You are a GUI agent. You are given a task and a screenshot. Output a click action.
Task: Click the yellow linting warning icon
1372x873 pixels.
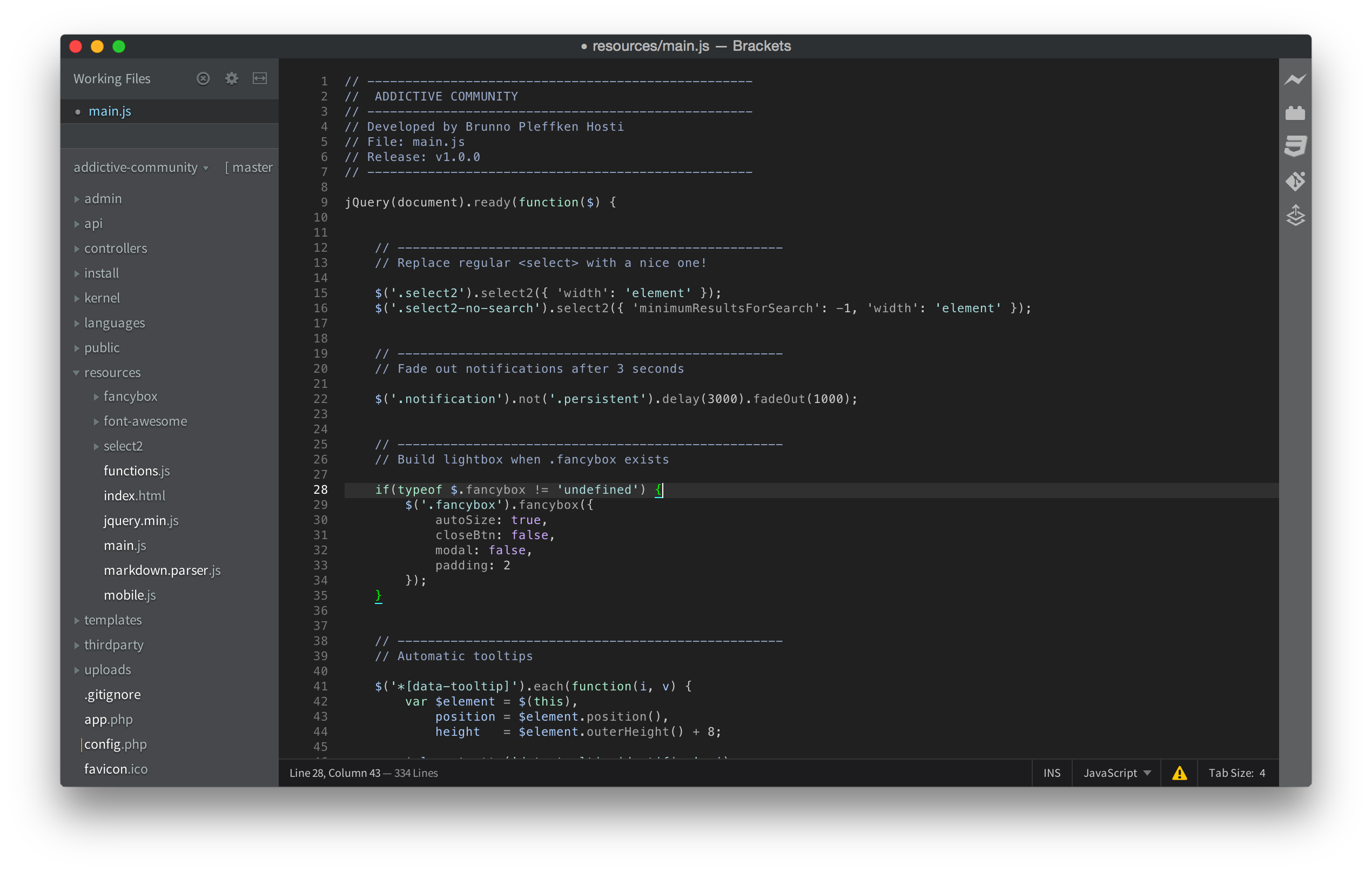pos(1179,773)
